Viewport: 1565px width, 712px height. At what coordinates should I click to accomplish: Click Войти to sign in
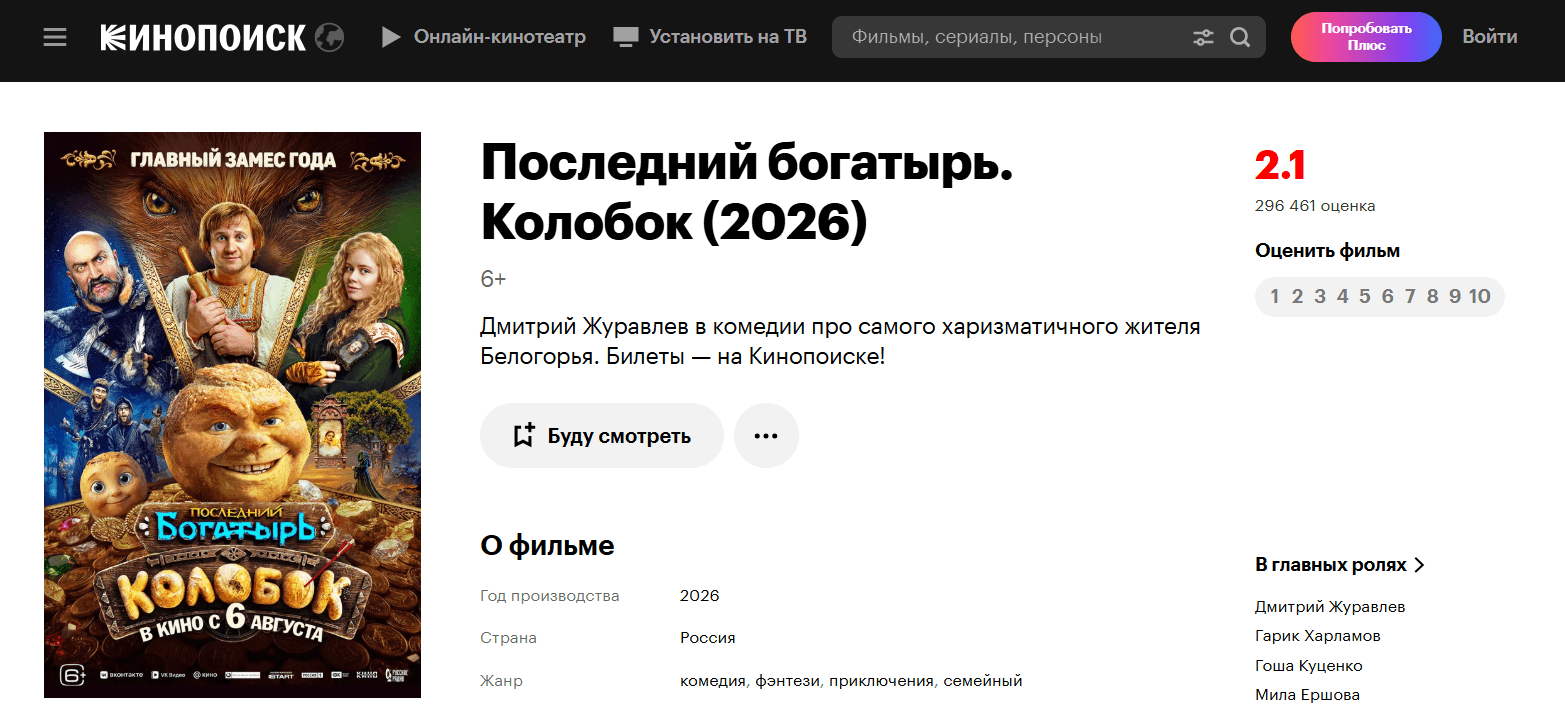pos(1490,37)
